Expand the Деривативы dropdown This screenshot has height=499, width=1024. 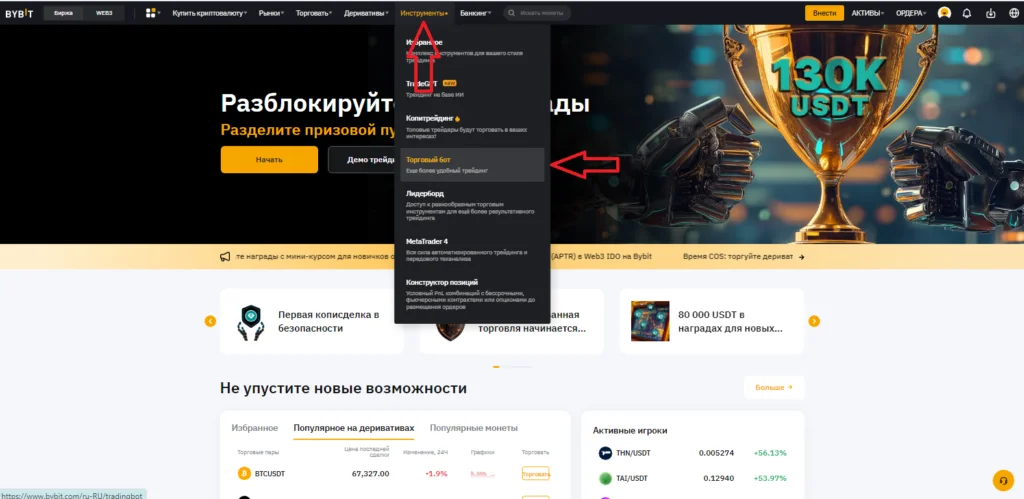[366, 13]
